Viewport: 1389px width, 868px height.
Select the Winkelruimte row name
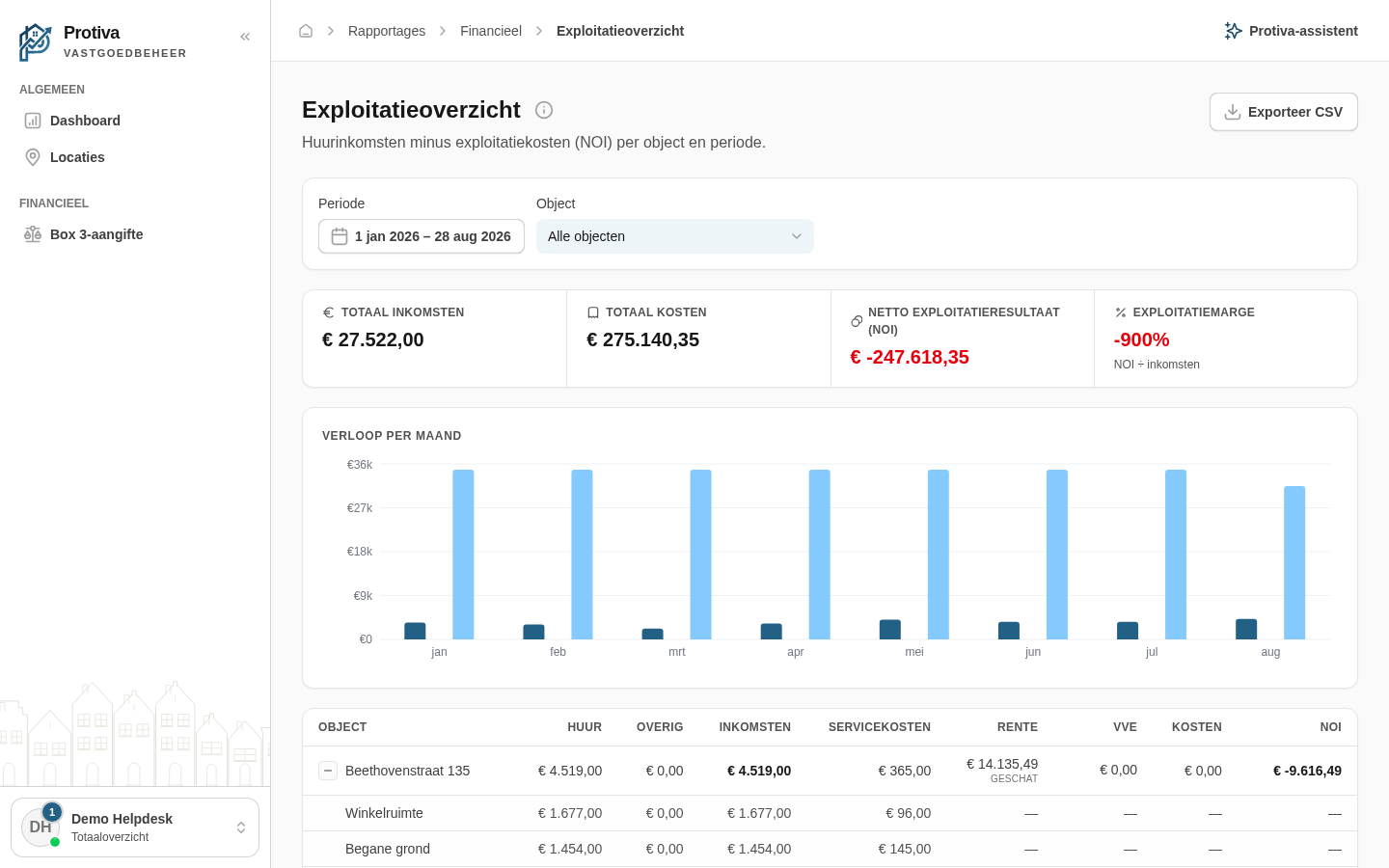point(384,813)
